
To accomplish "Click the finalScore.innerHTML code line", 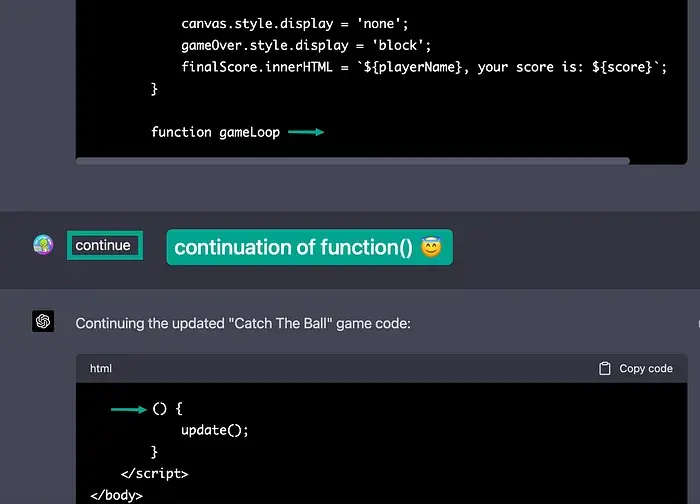I will [x=424, y=67].
